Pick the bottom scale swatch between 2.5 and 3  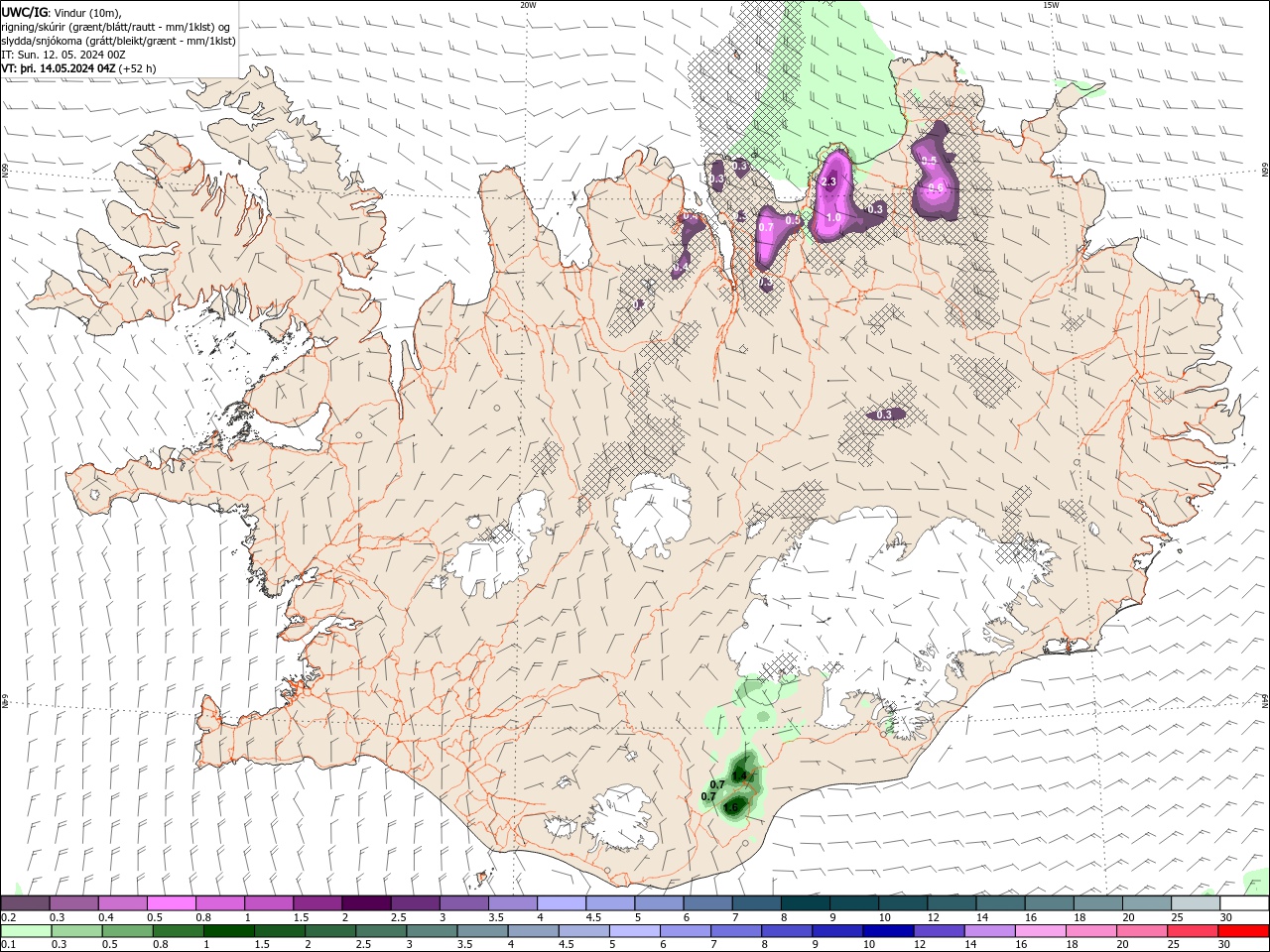(x=381, y=931)
